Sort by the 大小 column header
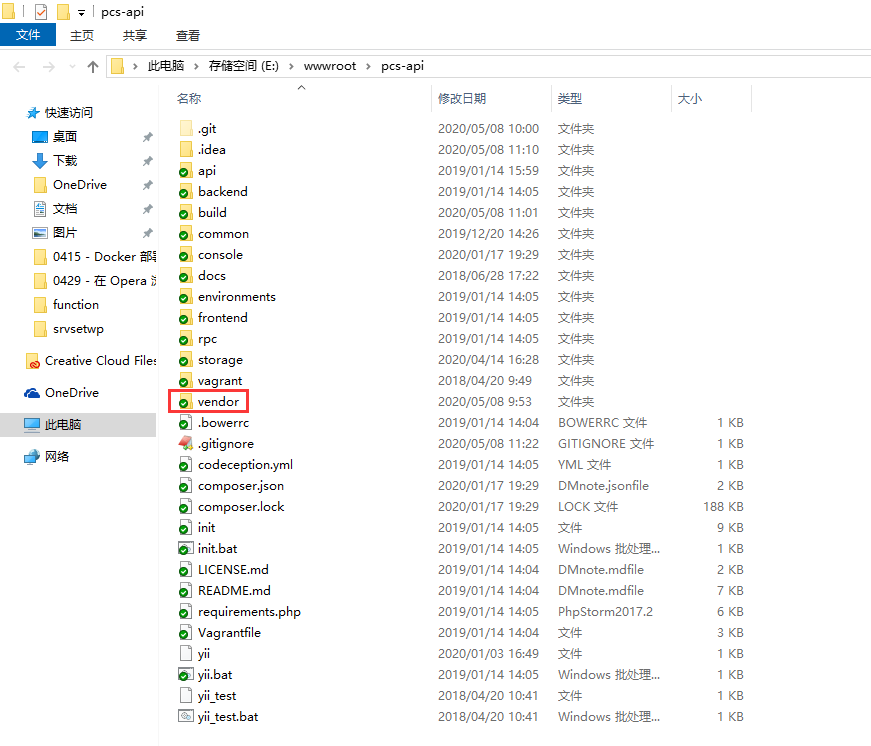Image resolution: width=871 pixels, height=746 pixels. 690,99
